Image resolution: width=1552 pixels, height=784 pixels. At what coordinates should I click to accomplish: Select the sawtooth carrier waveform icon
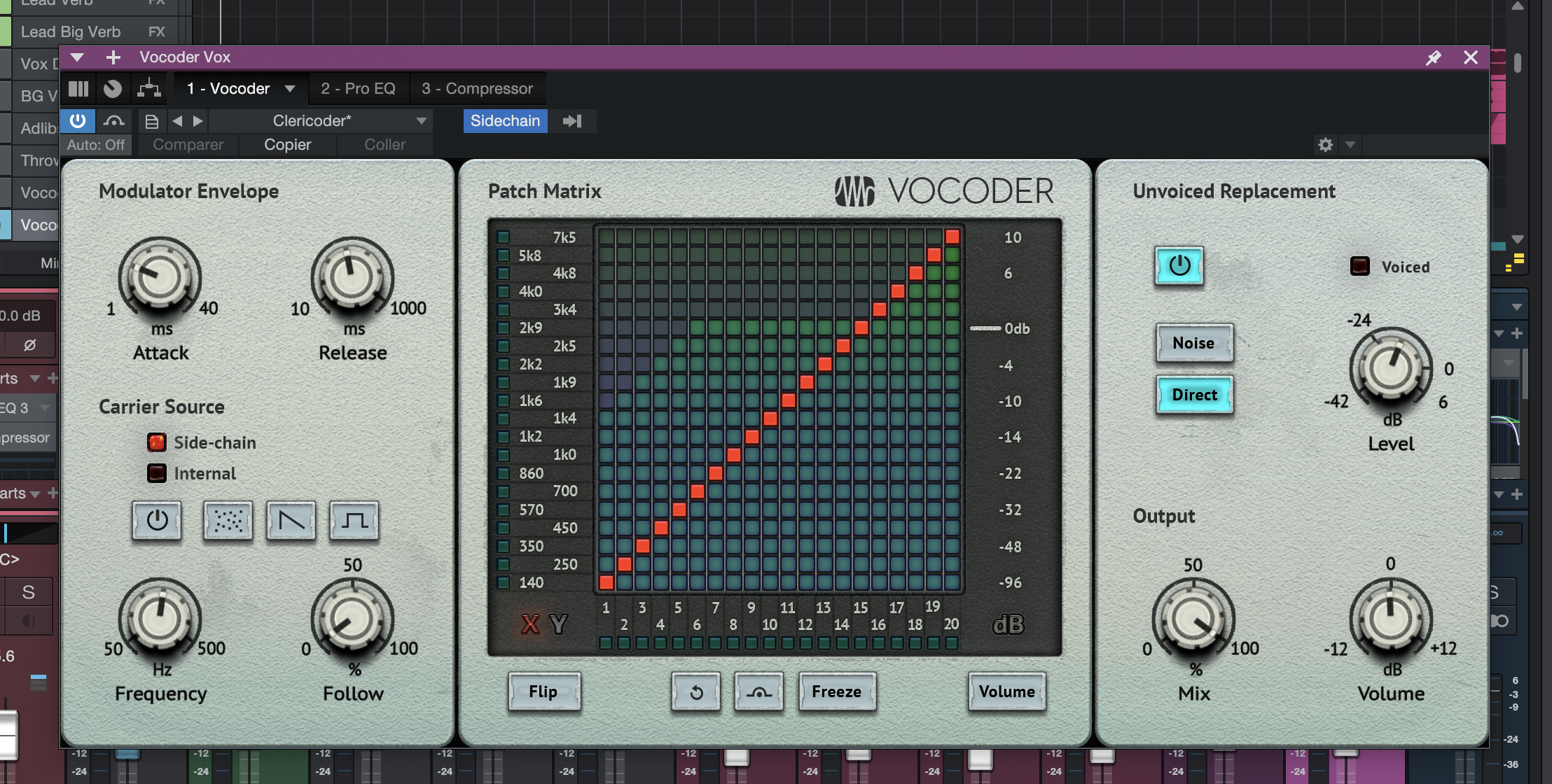(291, 520)
